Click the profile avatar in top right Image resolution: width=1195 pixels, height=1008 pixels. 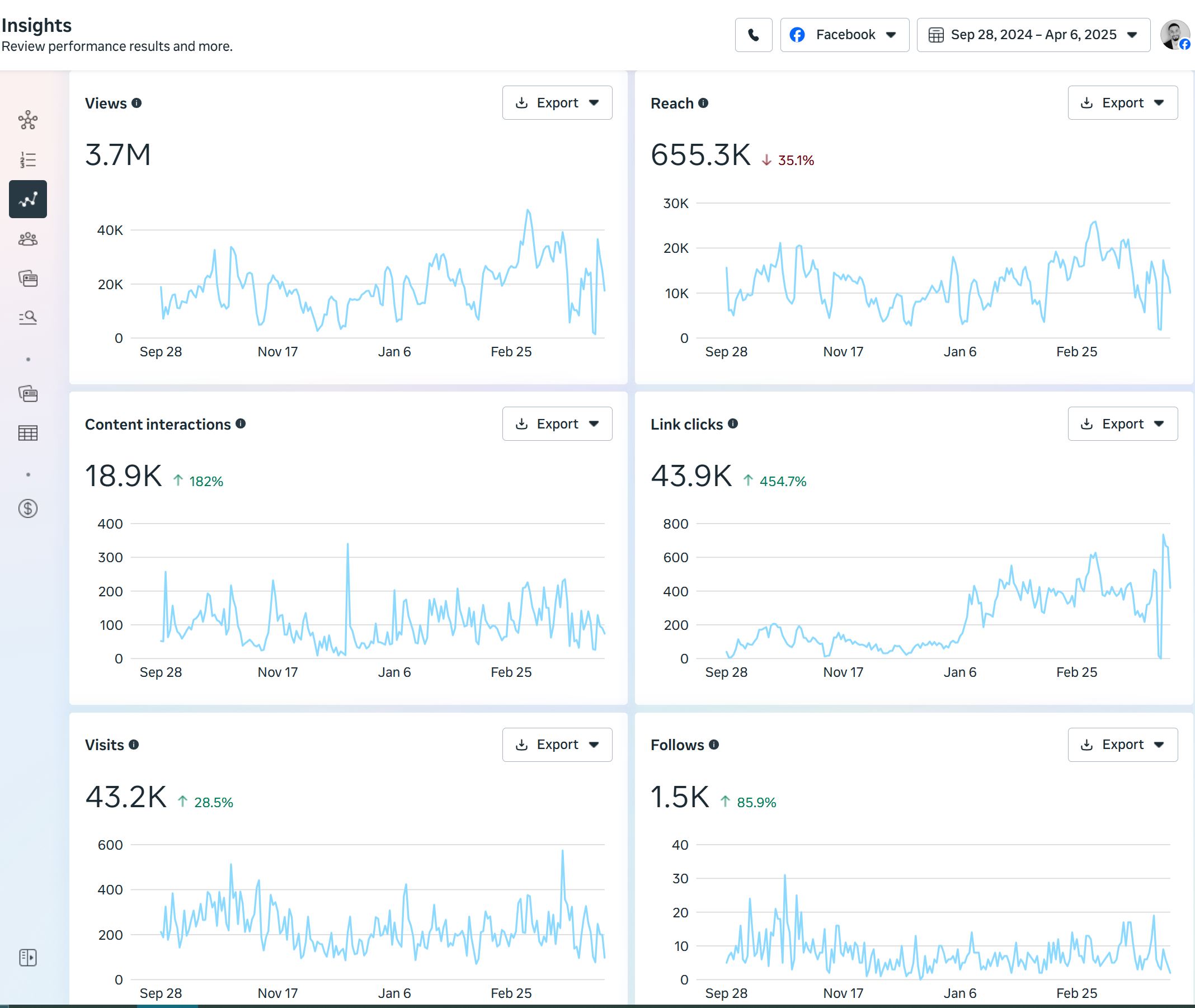[x=1174, y=35]
